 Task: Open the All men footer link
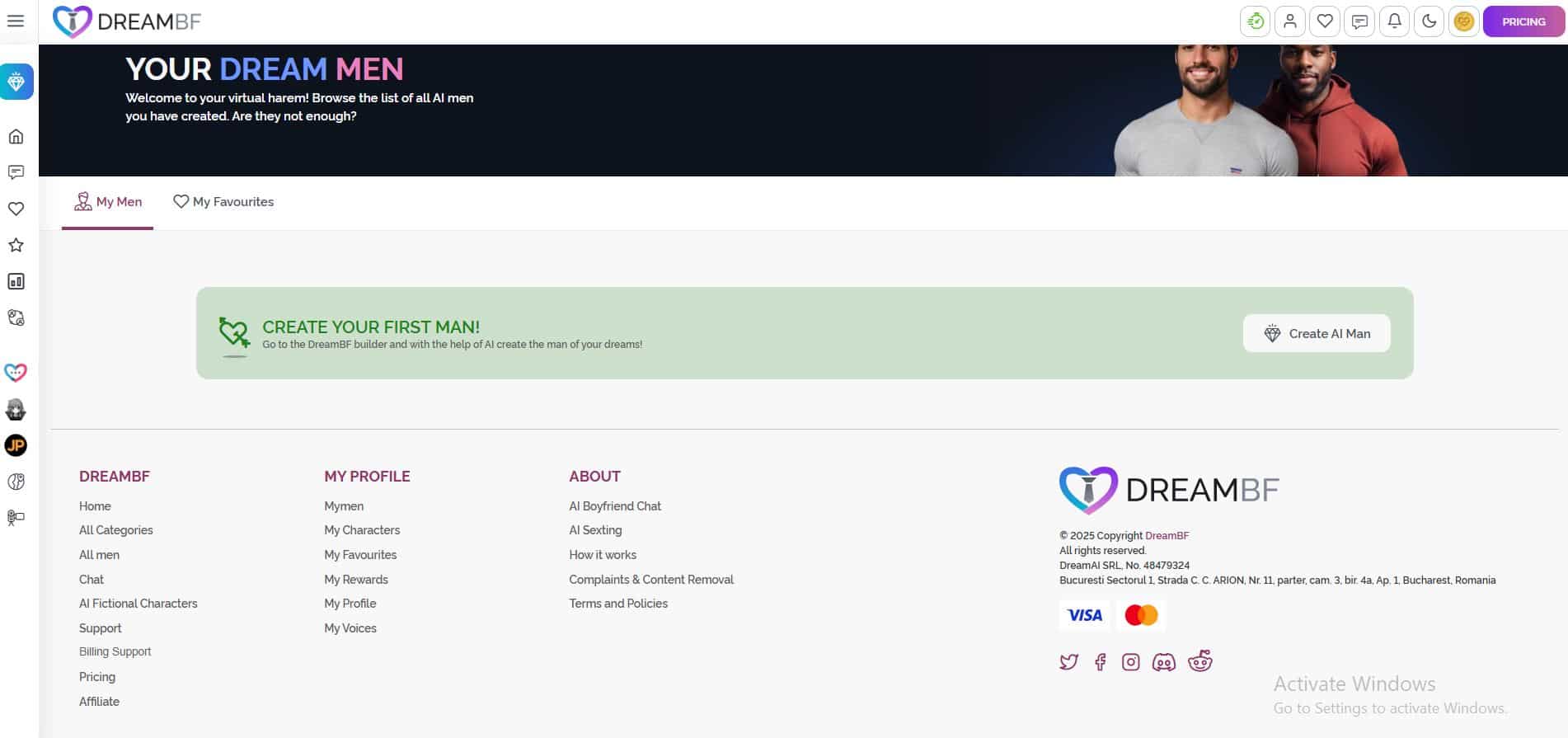coord(99,555)
